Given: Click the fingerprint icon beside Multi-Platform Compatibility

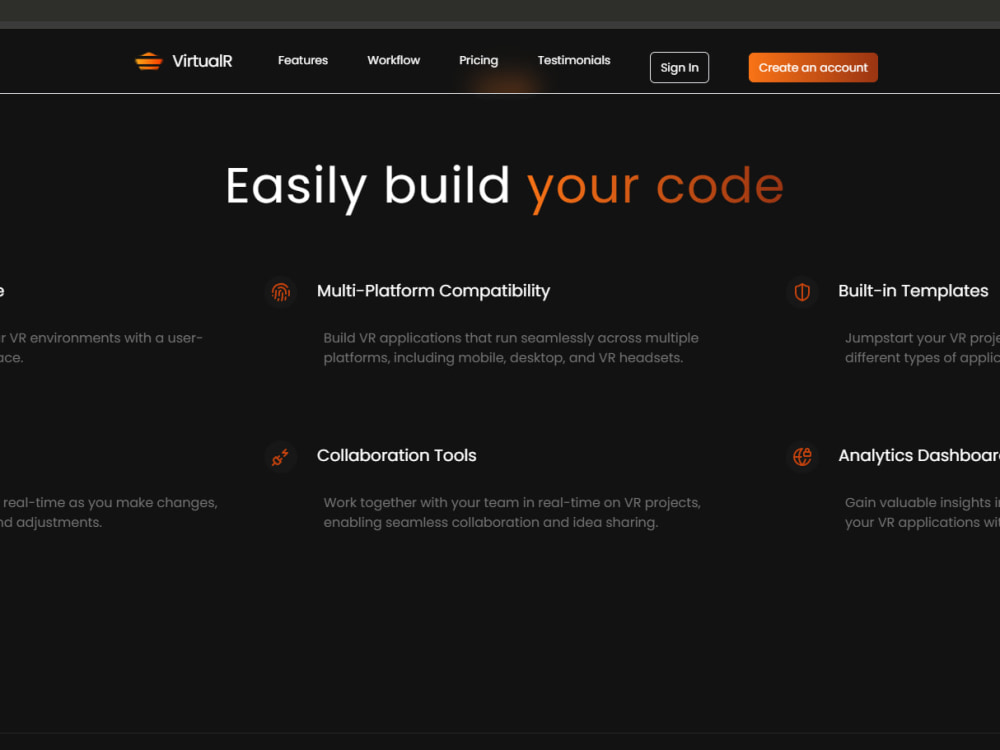Looking at the screenshot, I should (x=281, y=292).
